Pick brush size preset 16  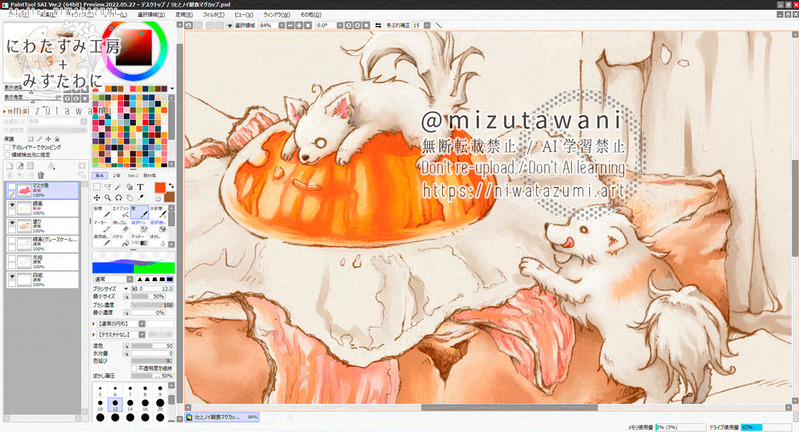click(145, 405)
